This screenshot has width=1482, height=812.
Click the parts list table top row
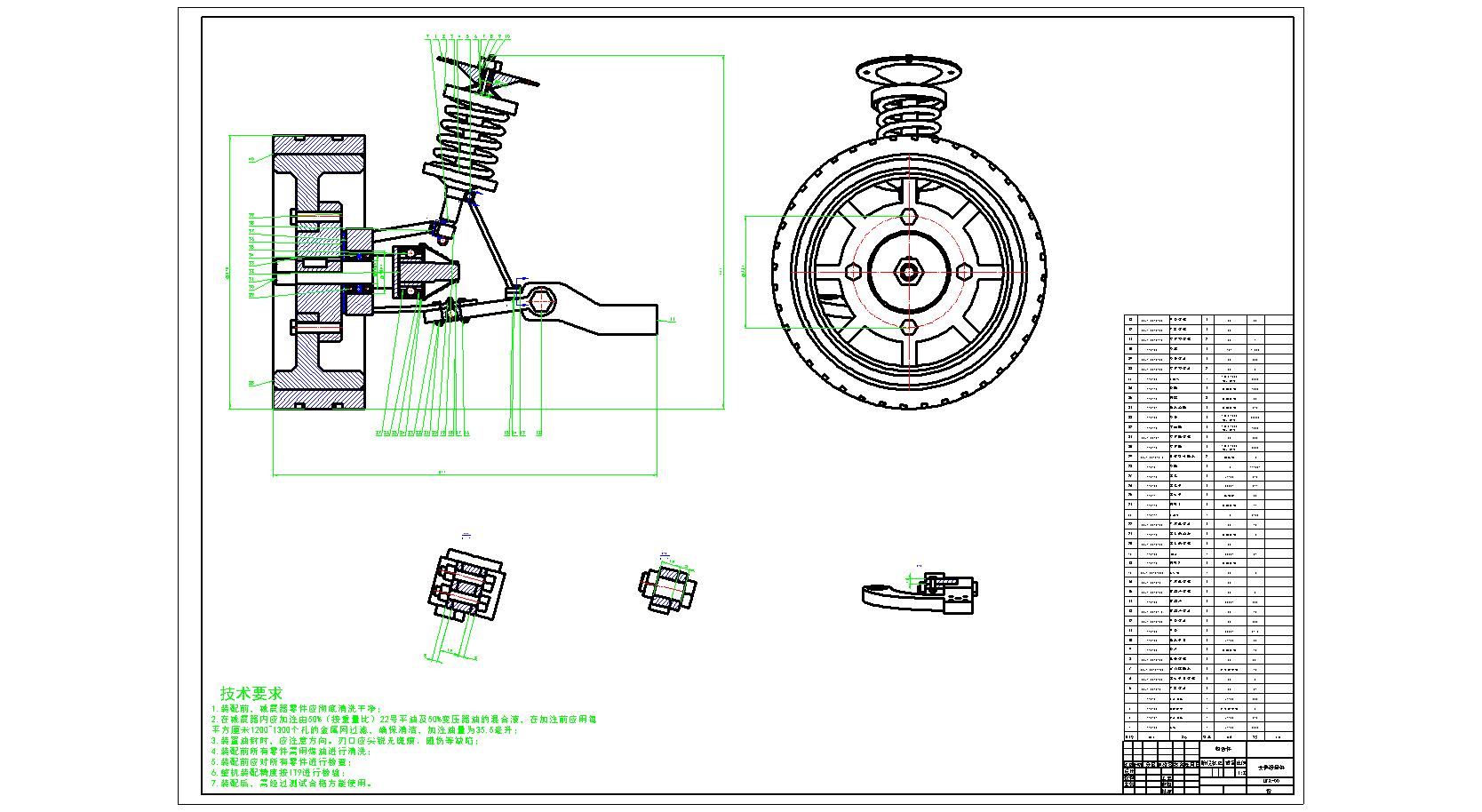click(x=1207, y=319)
